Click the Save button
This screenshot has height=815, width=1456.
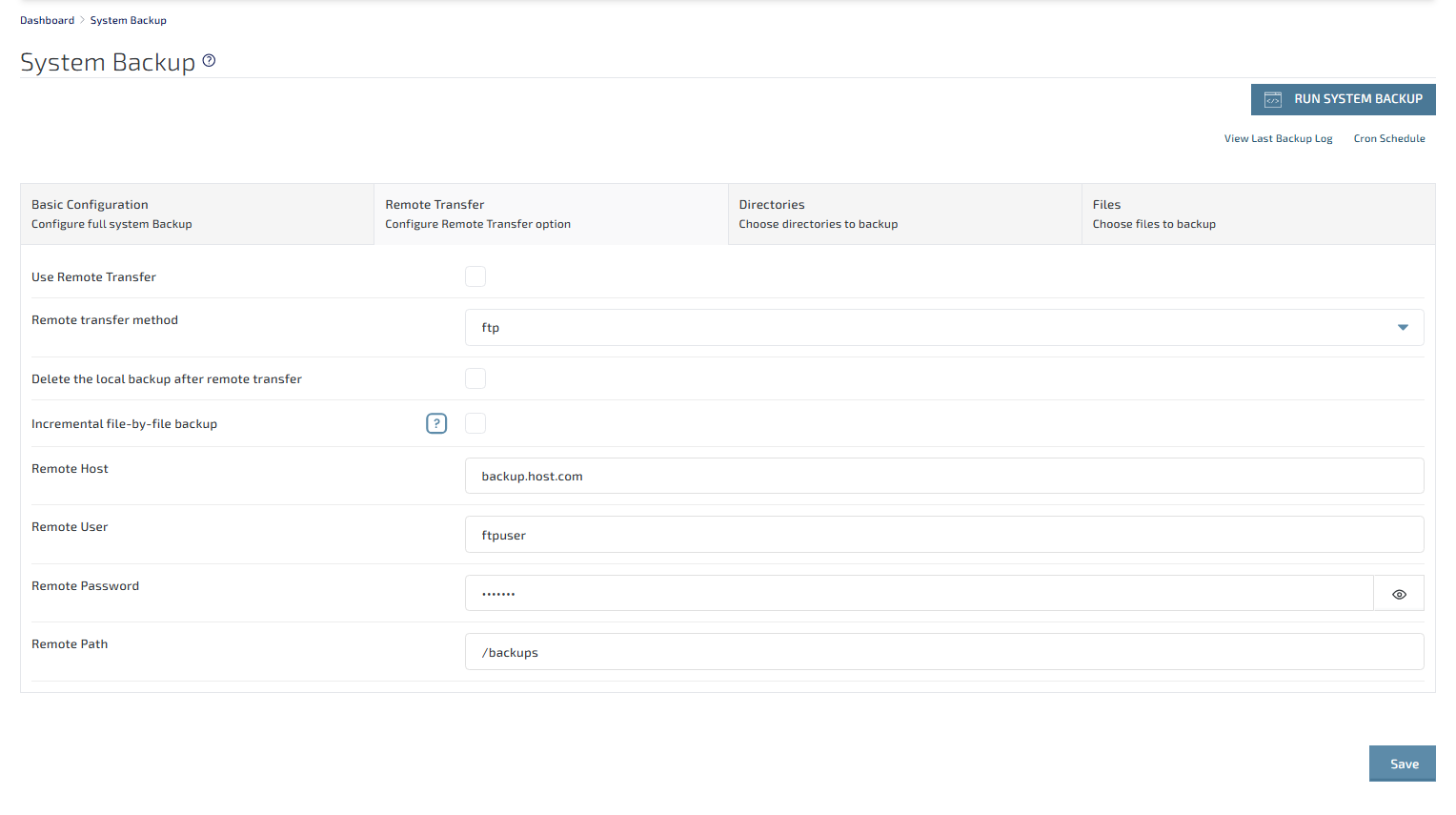[x=1402, y=764]
